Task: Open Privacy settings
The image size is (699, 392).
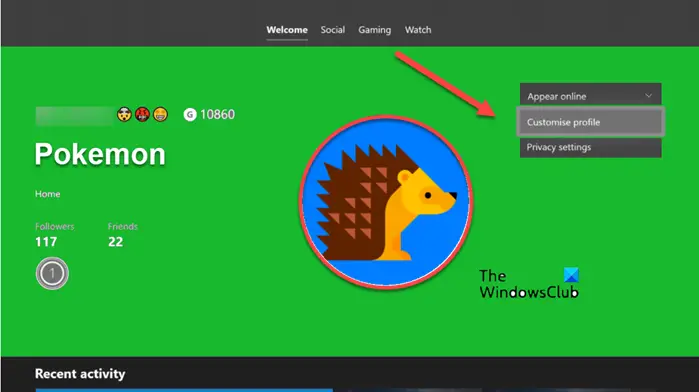Action: (x=591, y=148)
